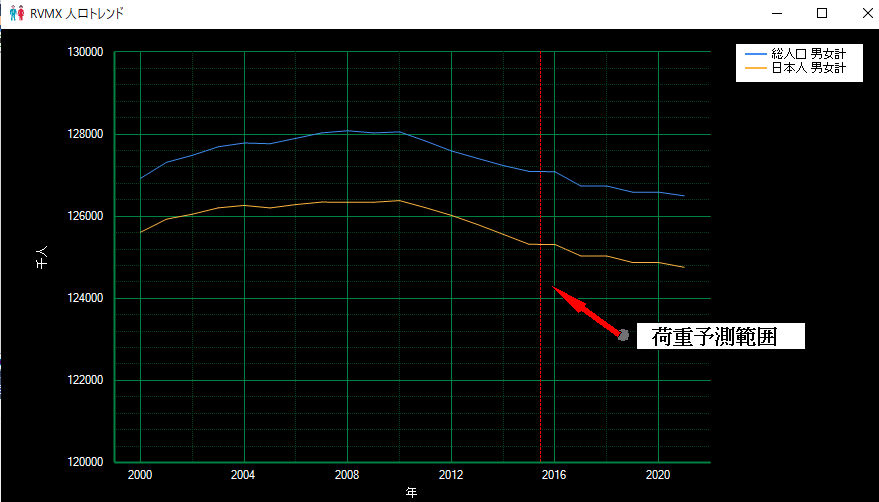Click the 年 x-axis title
The image size is (879, 502).
coord(411,492)
